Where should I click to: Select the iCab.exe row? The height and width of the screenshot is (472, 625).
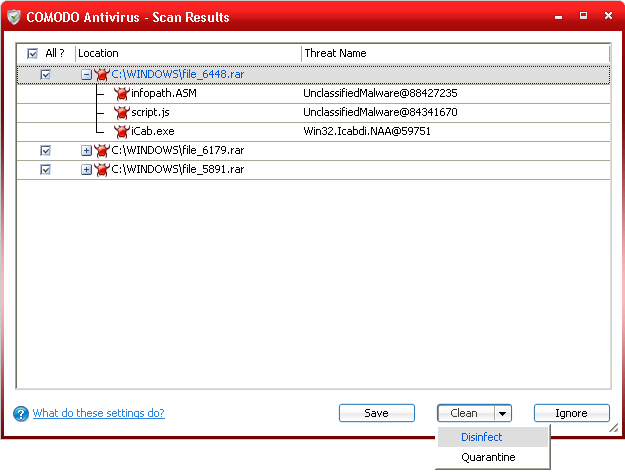[313, 132]
